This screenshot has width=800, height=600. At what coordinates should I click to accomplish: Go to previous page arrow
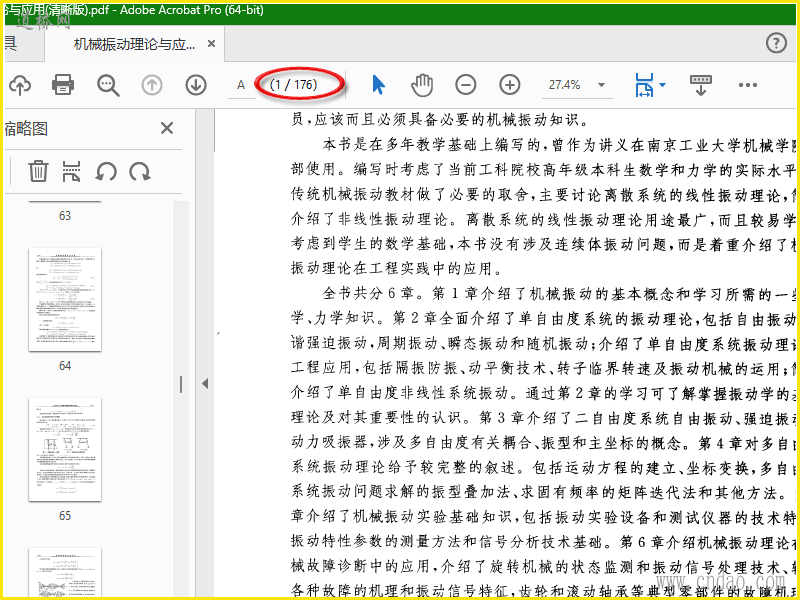pos(152,85)
